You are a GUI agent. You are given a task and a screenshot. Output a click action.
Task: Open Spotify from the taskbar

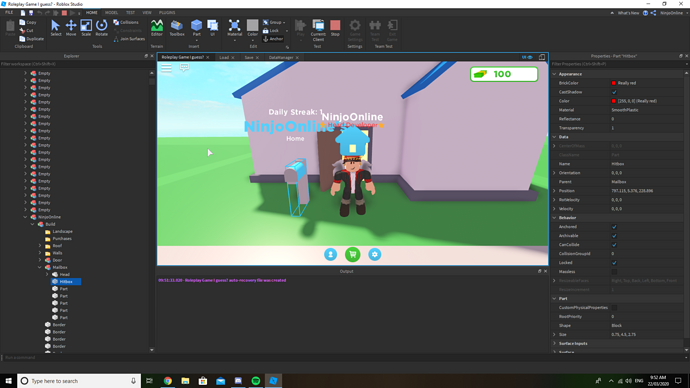(256, 381)
